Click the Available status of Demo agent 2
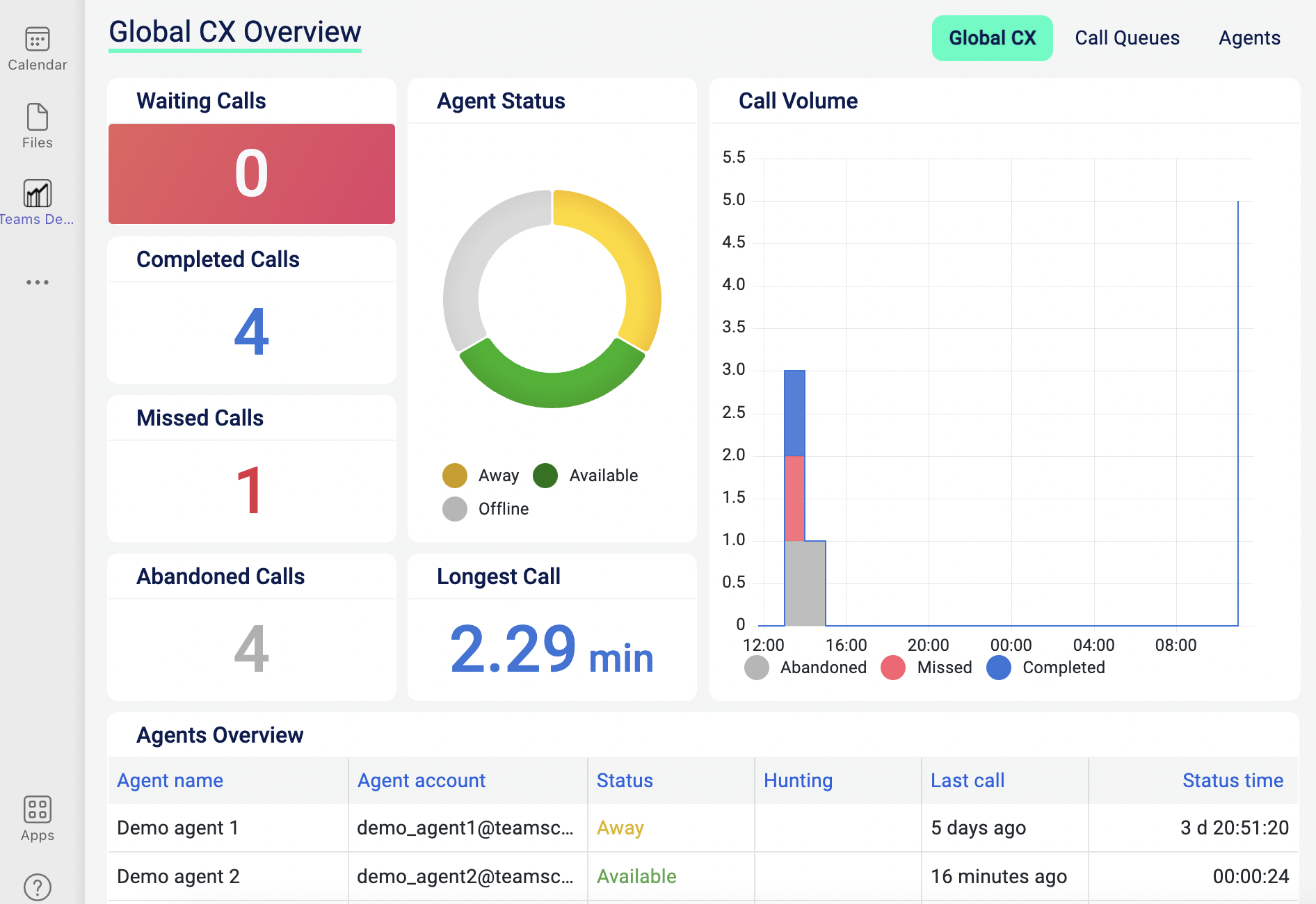 point(636,876)
